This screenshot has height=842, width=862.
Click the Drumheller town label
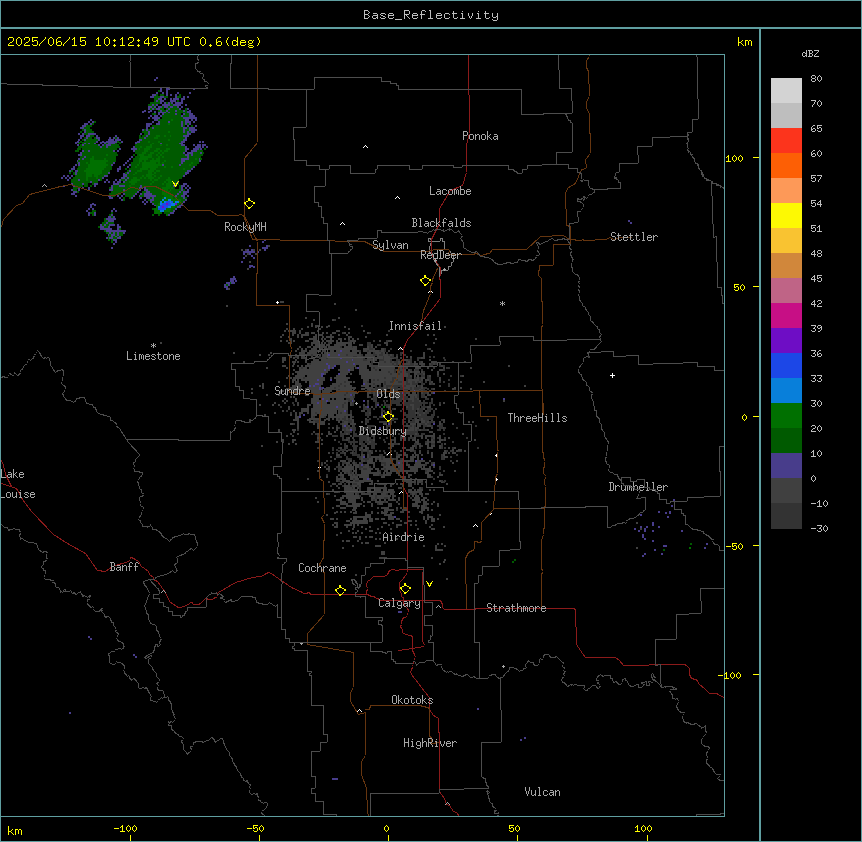click(638, 487)
